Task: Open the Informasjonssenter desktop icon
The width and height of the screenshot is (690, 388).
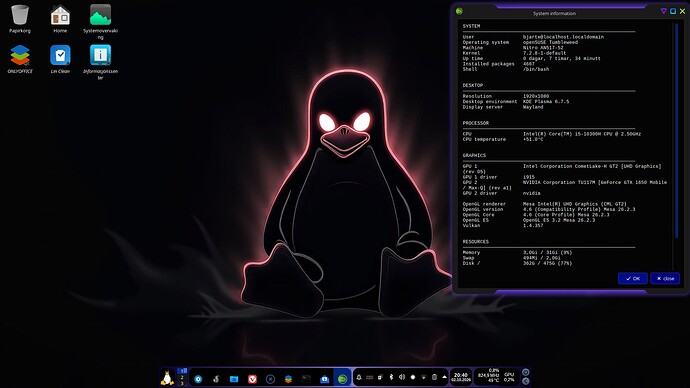Action: (100, 62)
